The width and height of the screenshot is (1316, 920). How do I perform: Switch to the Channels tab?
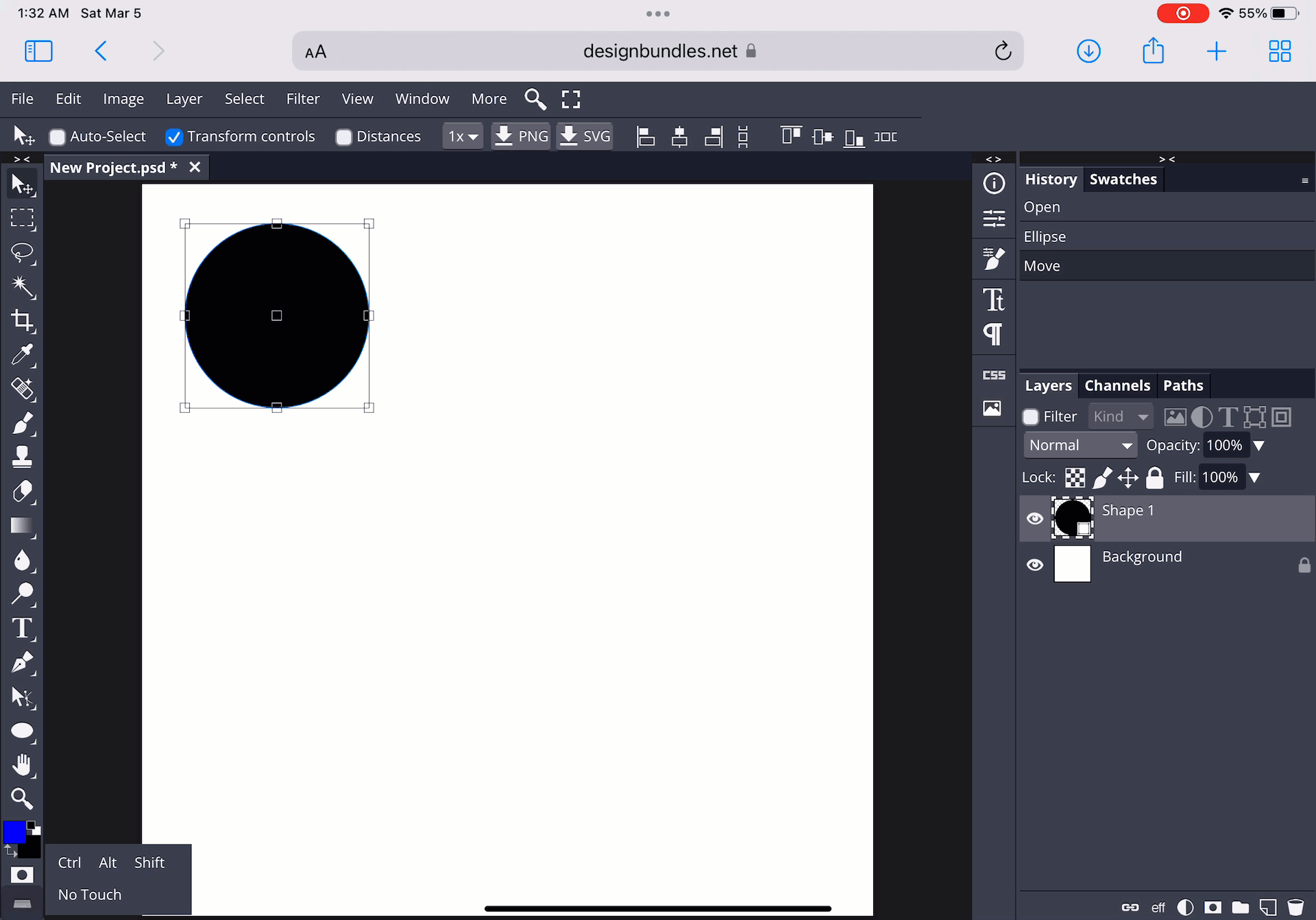(x=1117, y=385)
